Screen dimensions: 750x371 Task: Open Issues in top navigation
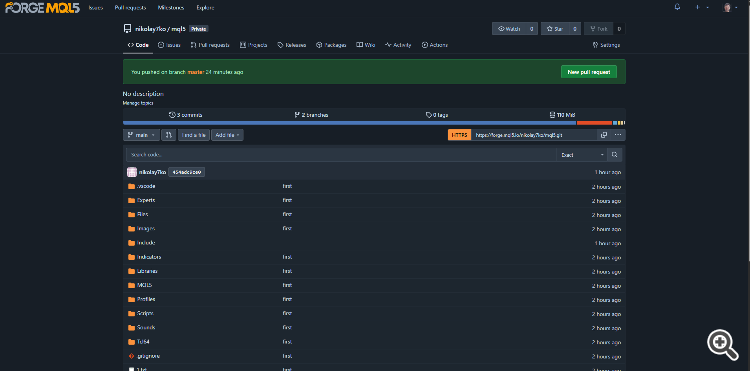tap(96, 8)
